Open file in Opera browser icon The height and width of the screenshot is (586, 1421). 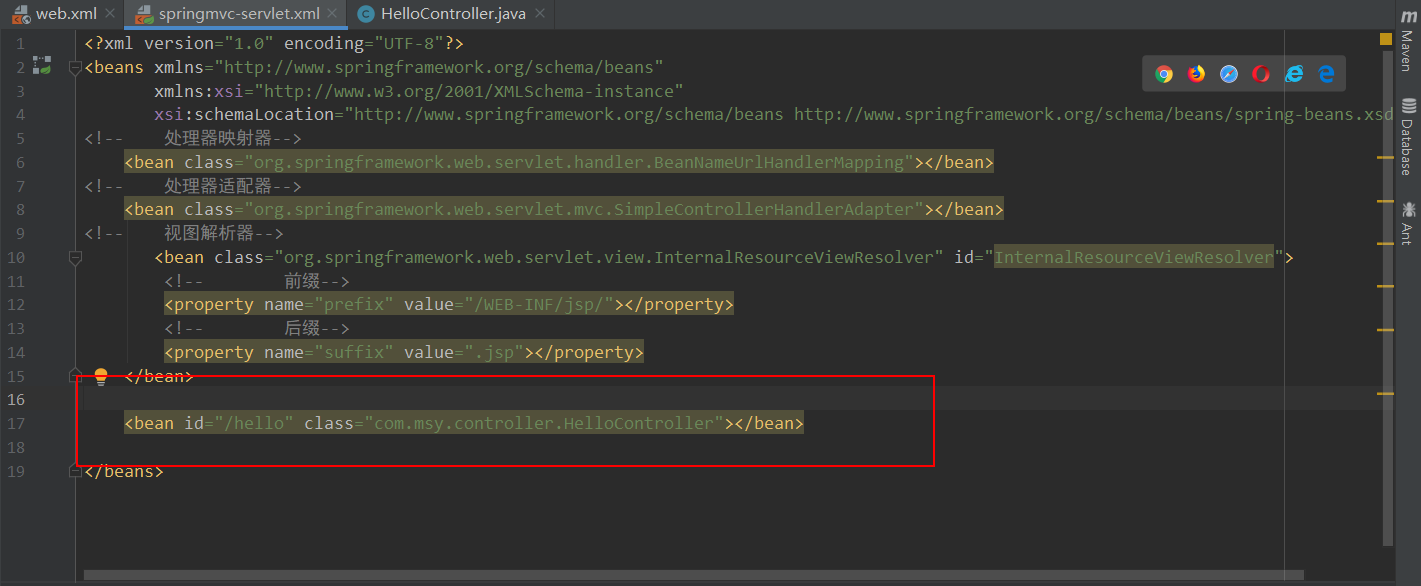1261,73
